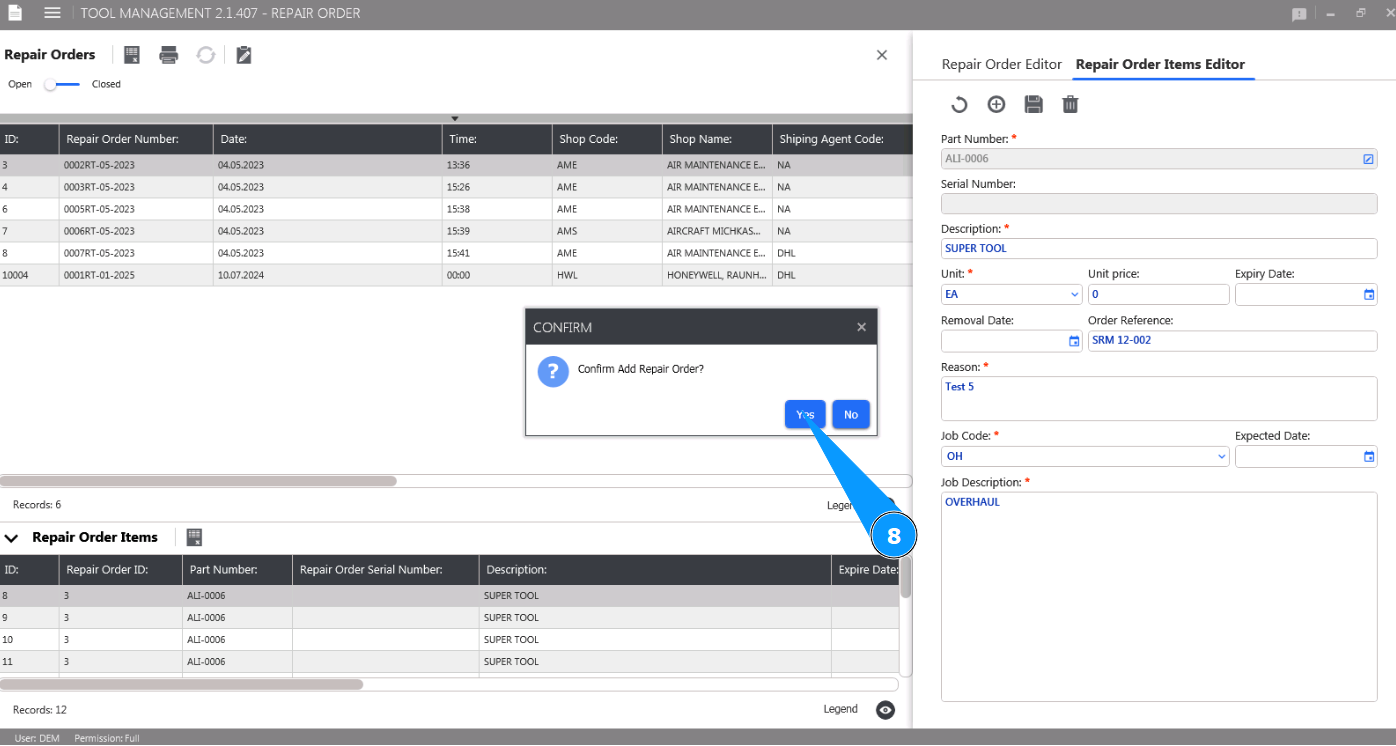This screenshot has height=746, width=1396.
Task: Switch to the Repair Order Editor tab
Action: coord(1001,64)
